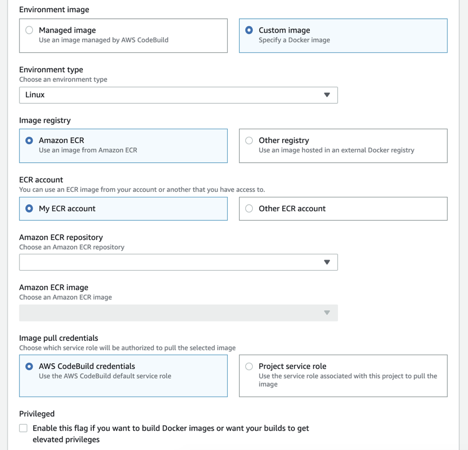Viewport: 468px width, 450px height.
Task: Click the arrow on Amazon ECR repository field
Action: pyautogui.click(x=327, y=262)
